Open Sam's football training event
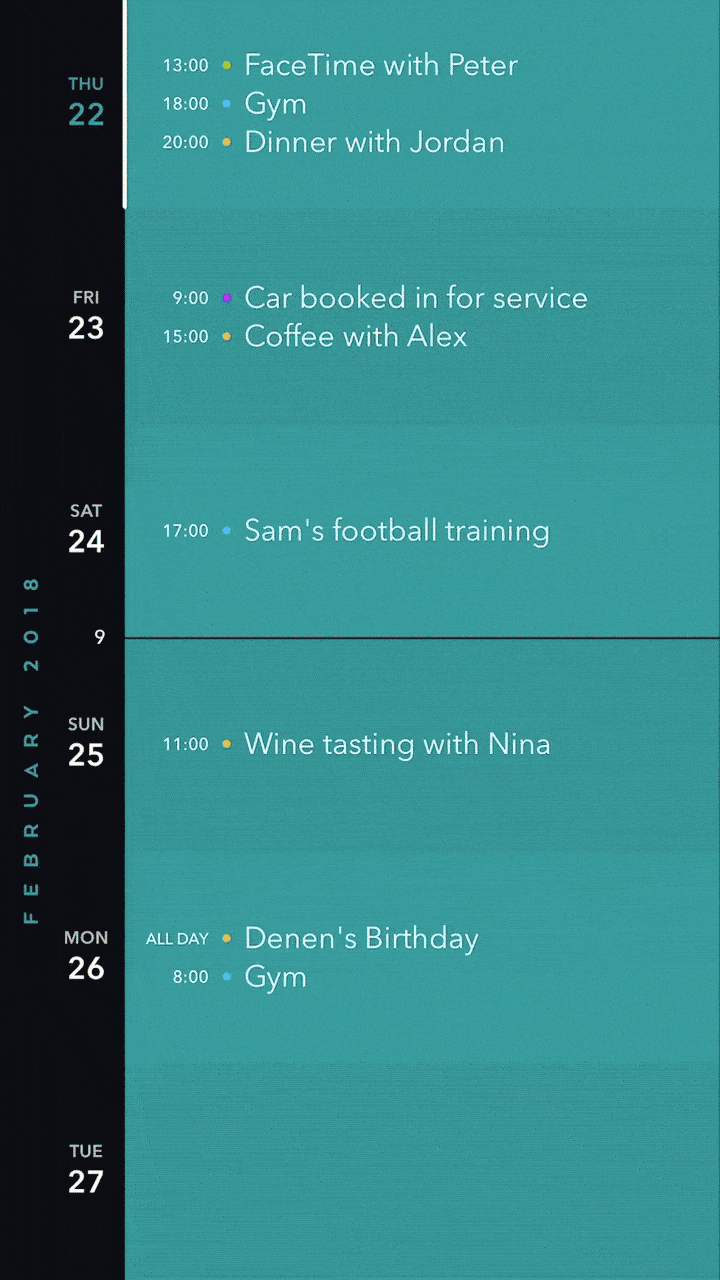The width and height of the screenshot is (720, 1280). pyautogui.click(x=396, y=531)
